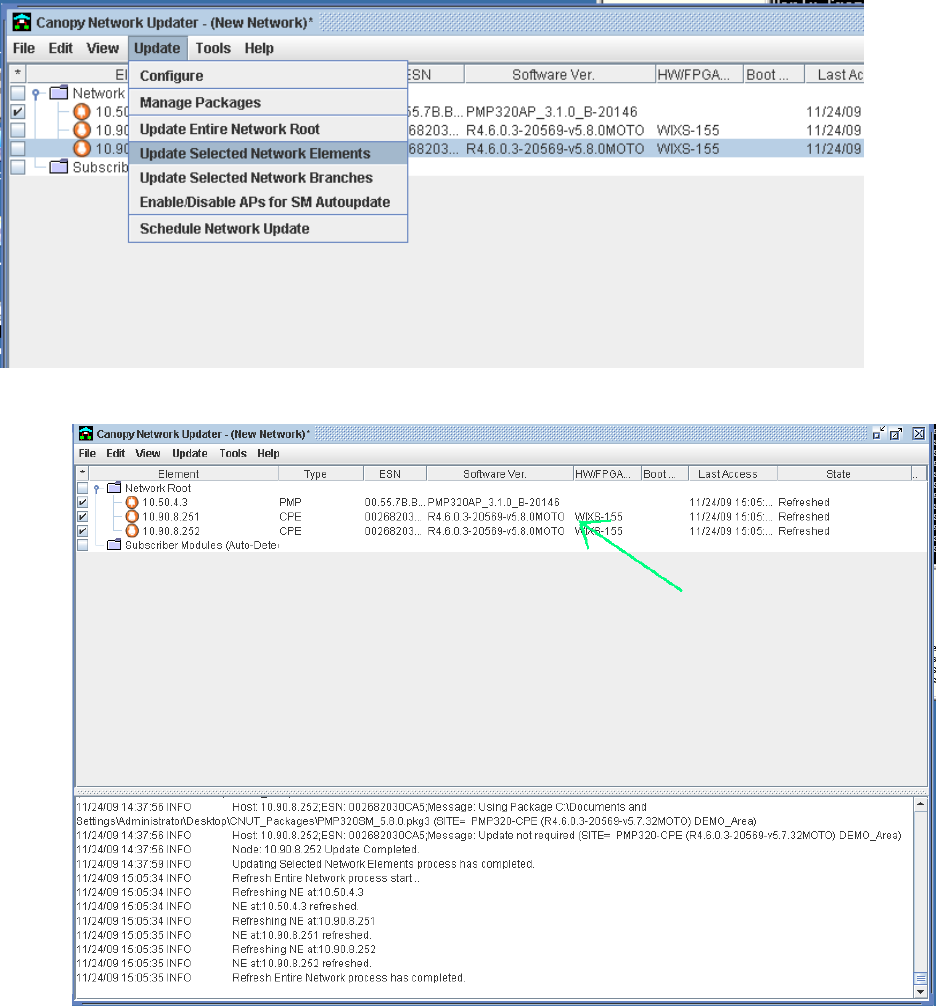Click Subscrib folder icon in window with open menu

pyautogui.click(x=59, y=167)
